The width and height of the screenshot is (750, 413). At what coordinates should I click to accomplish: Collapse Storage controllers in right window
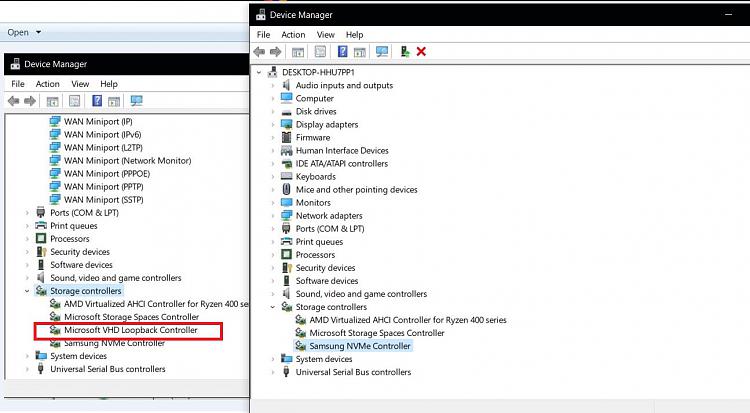click(273, 307)
